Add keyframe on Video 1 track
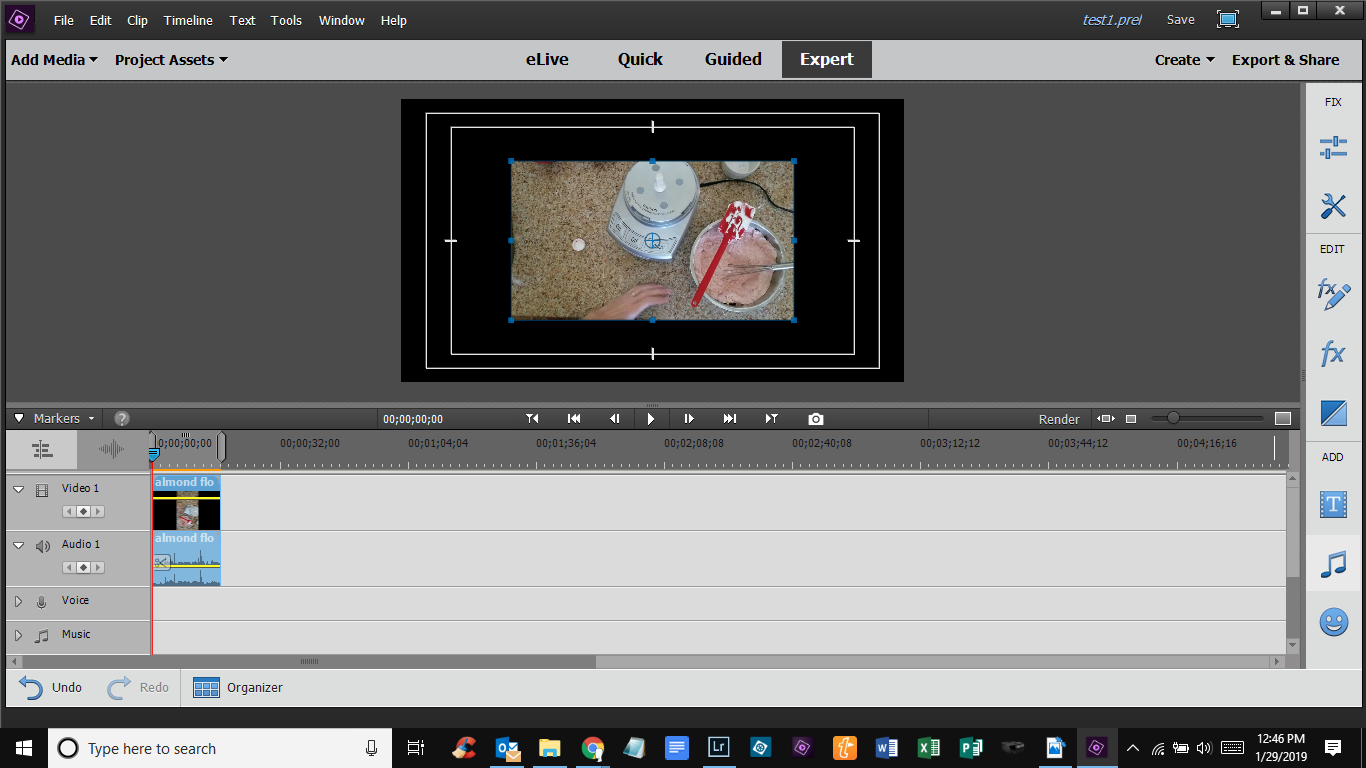Image resolution: width=1366 pixels, height=768 pixels. pos(84,511)
